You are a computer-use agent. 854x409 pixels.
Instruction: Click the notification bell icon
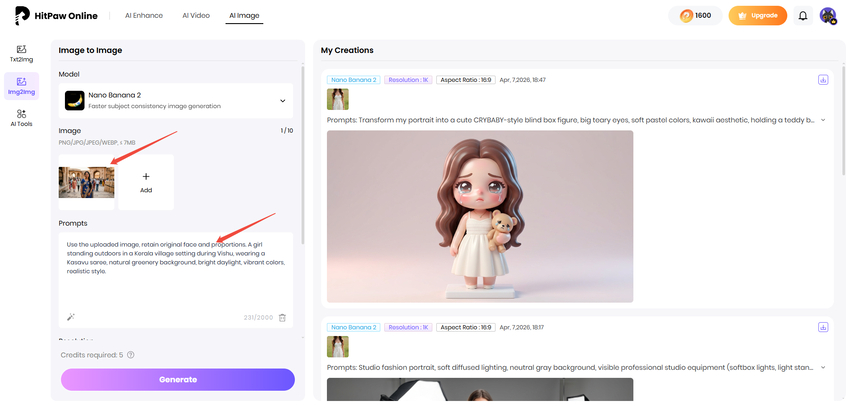(802, 16)
